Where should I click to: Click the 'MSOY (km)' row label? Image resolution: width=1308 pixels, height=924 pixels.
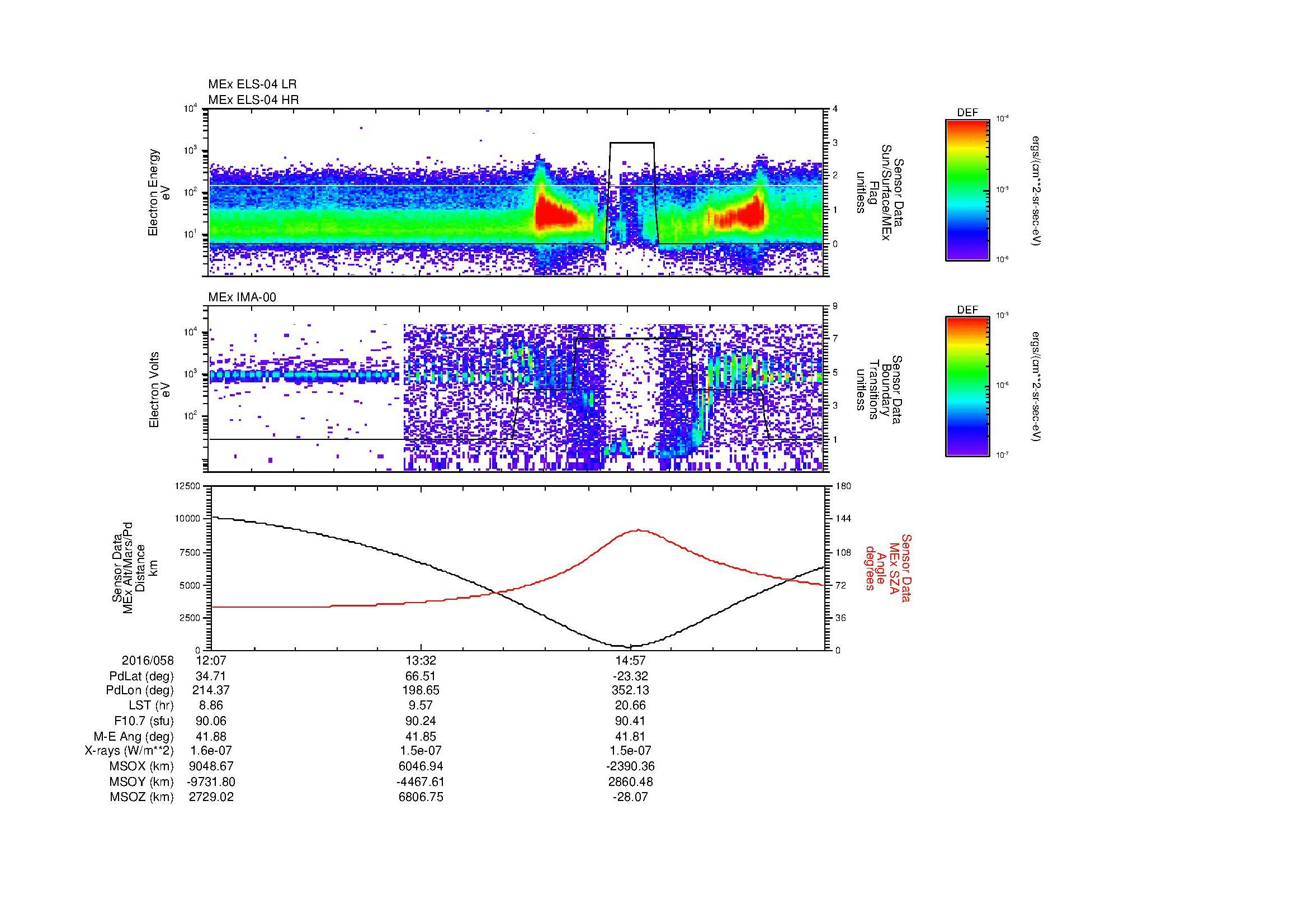pos(141,781)
